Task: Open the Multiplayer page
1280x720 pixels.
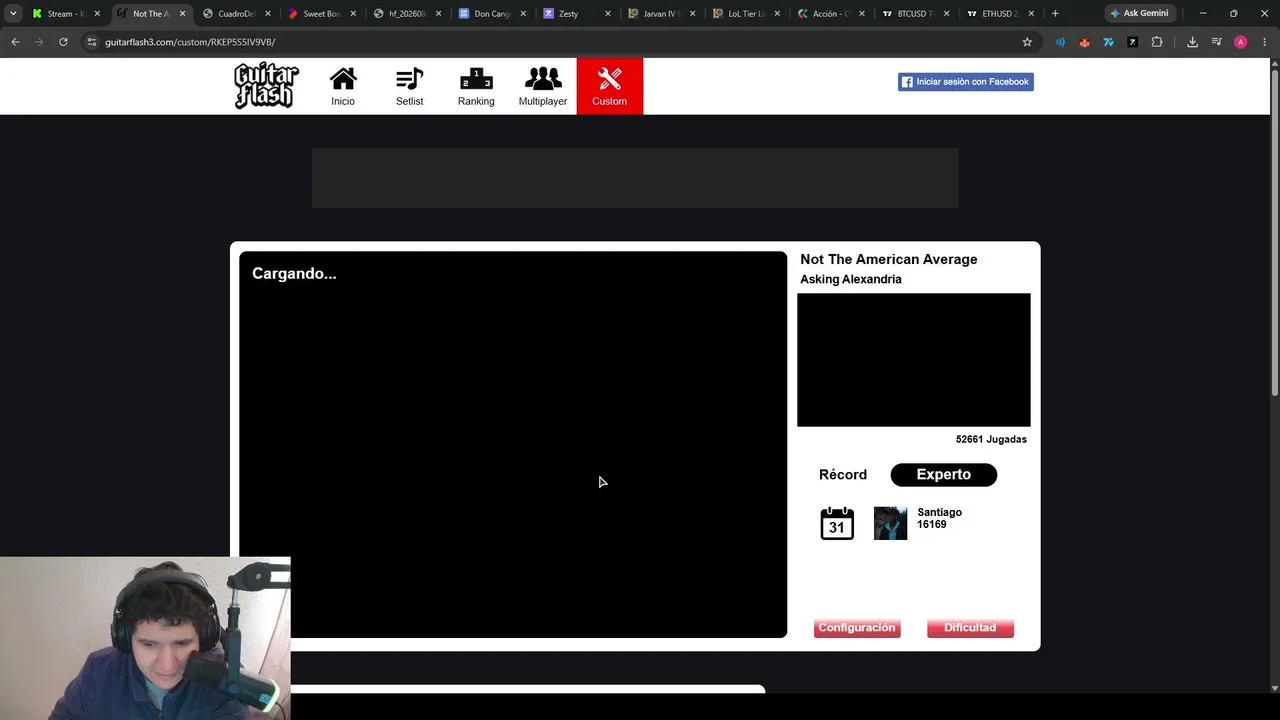Action: 543,86
